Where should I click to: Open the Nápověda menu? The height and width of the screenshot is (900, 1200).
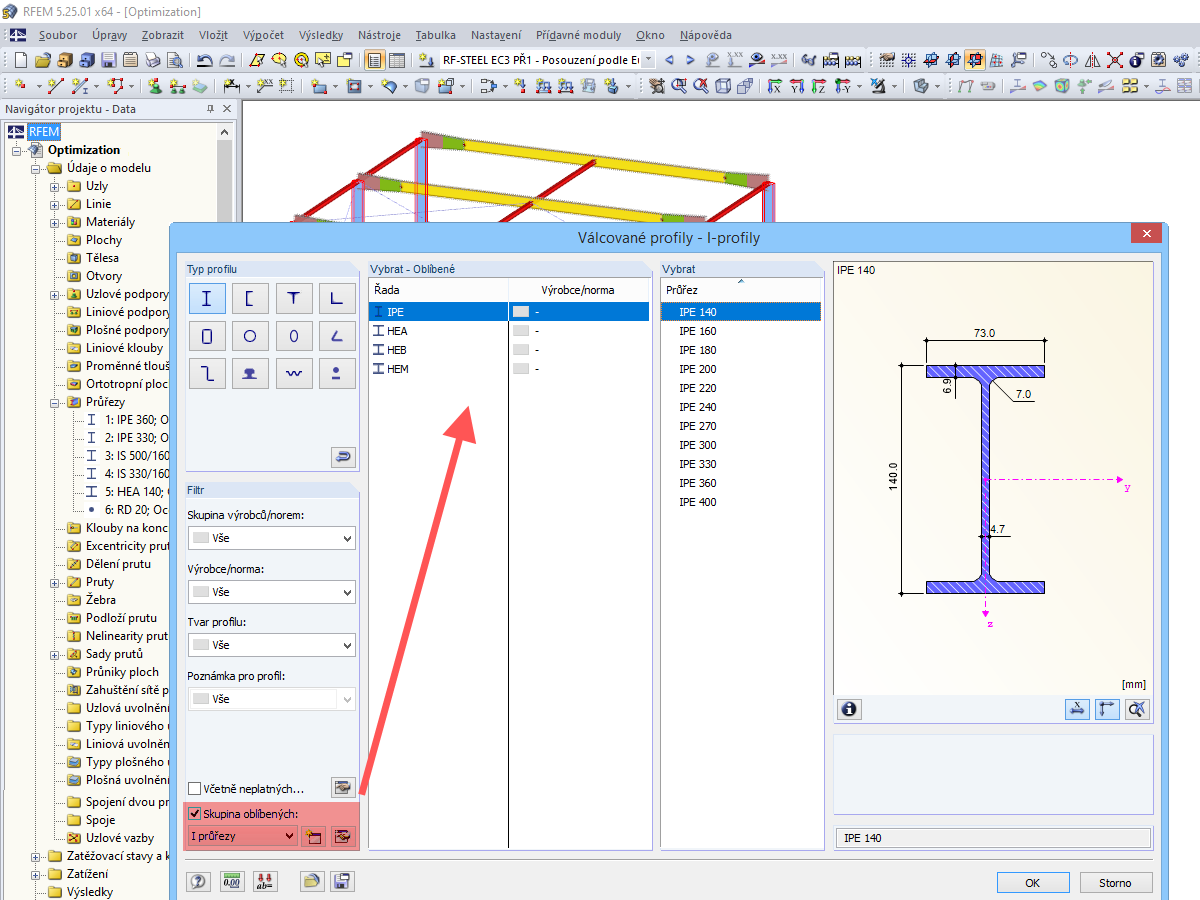pyautogui.click(x=706, y=35)
